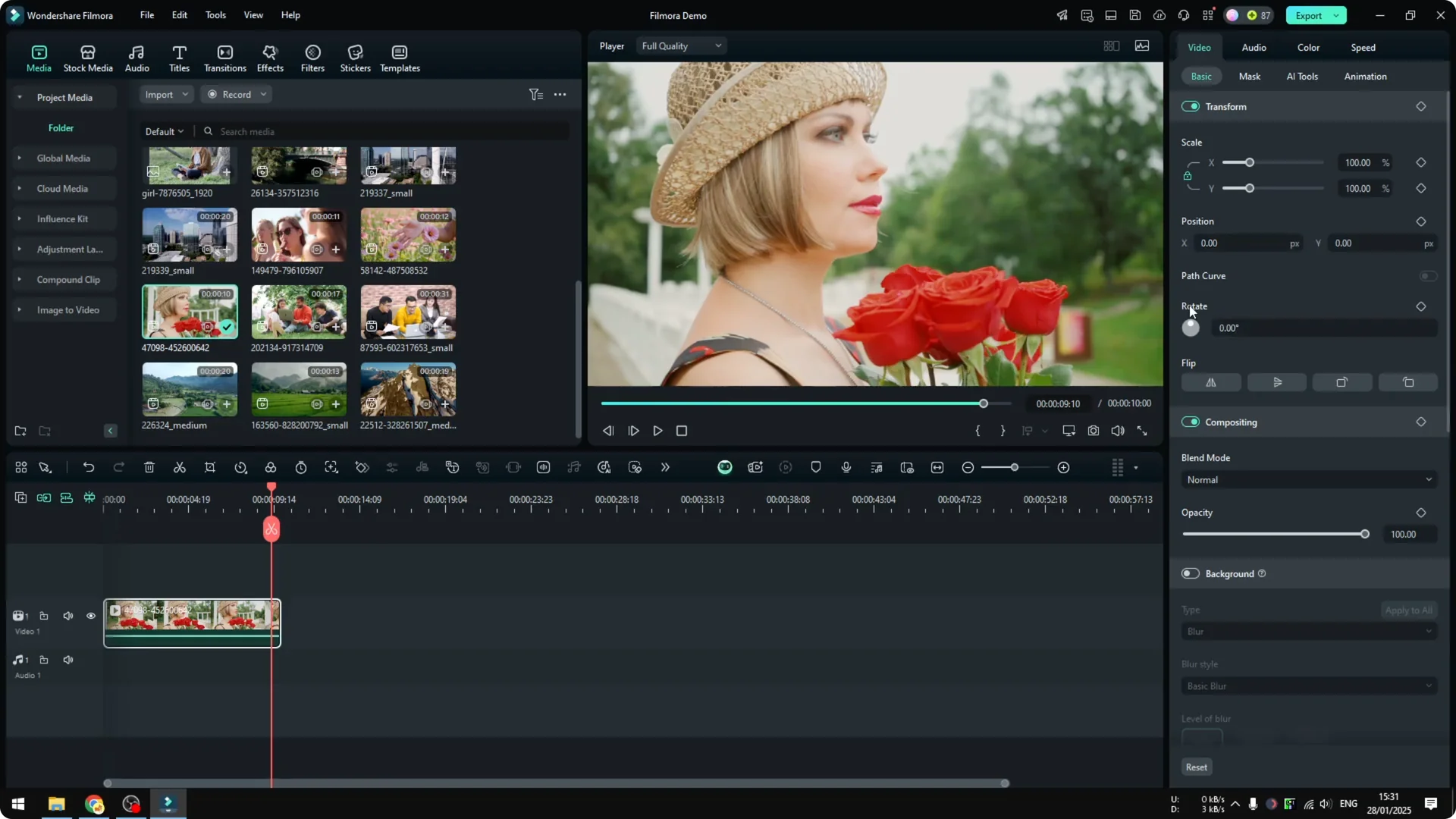This screenshot has height=819, width=1456.
Task: Open the Tools menu
Action: point(215,15)
